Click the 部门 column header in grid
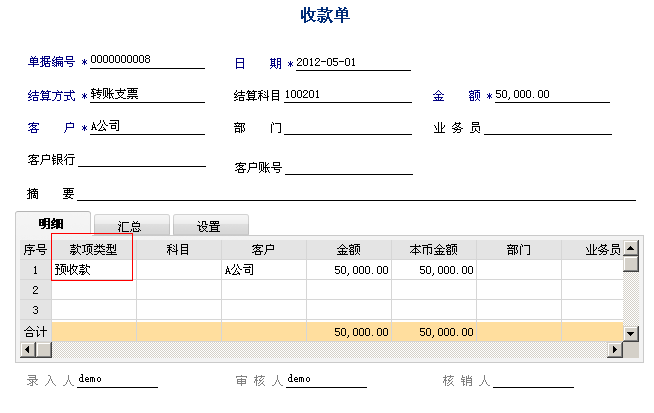The height and width of the screenshot is (413, 654). point(519,249)
